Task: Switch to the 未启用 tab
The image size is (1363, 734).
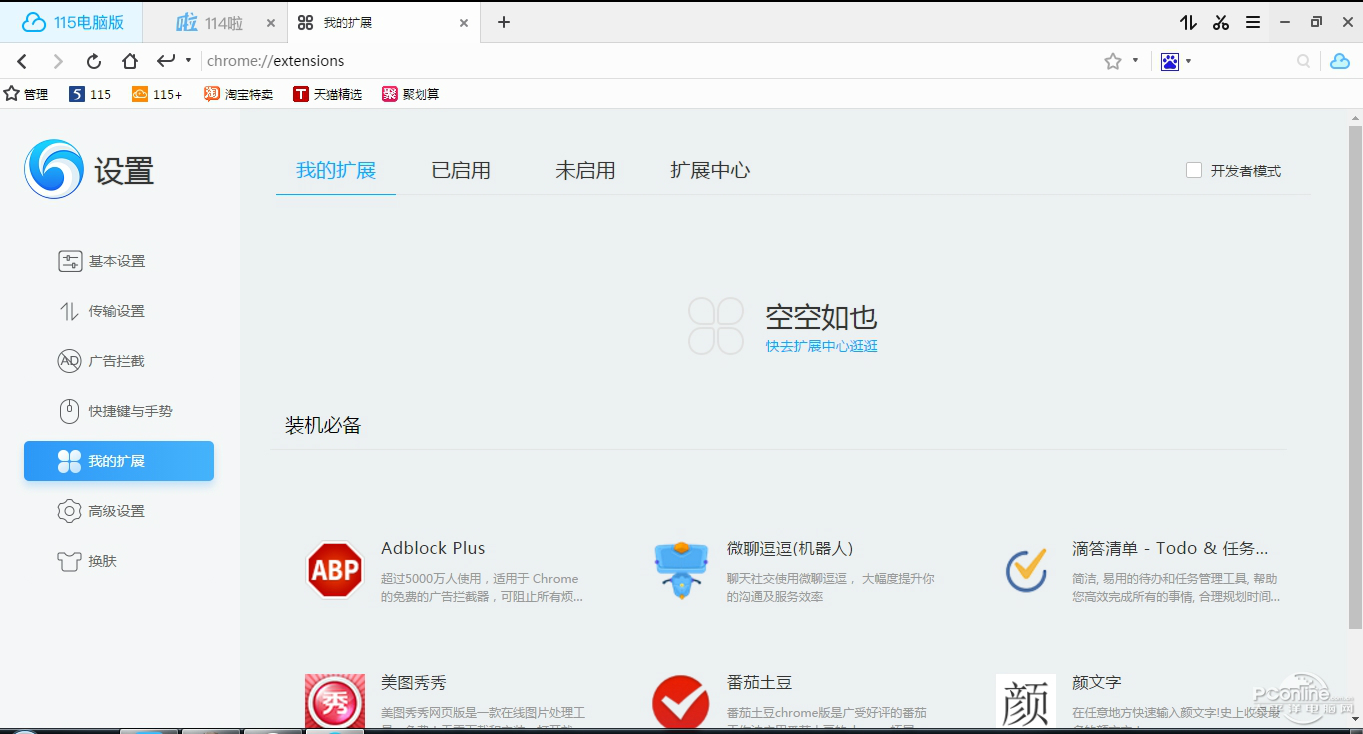Action: (x=585, y=171)
